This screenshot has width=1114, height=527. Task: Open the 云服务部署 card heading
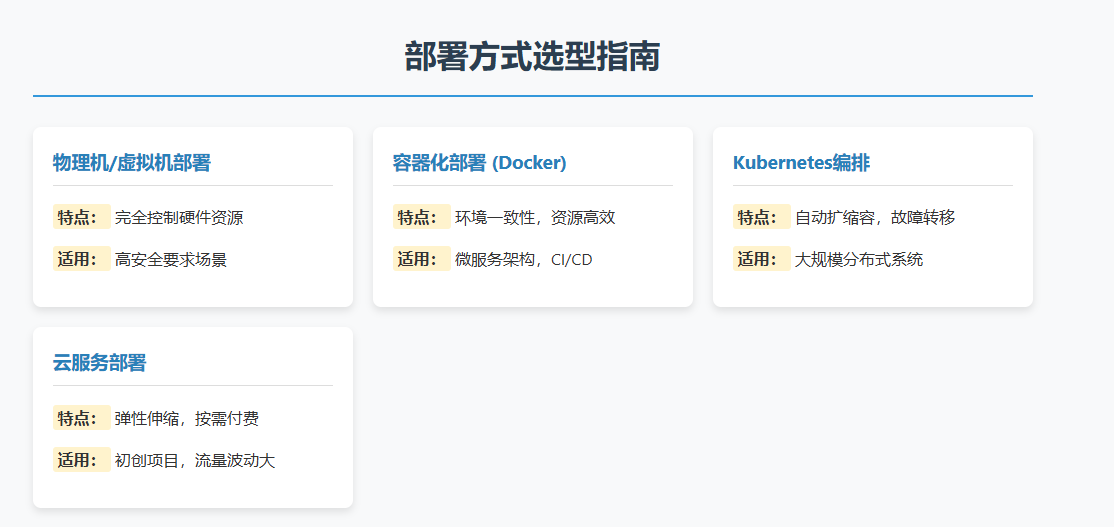[x=99, y=363]
